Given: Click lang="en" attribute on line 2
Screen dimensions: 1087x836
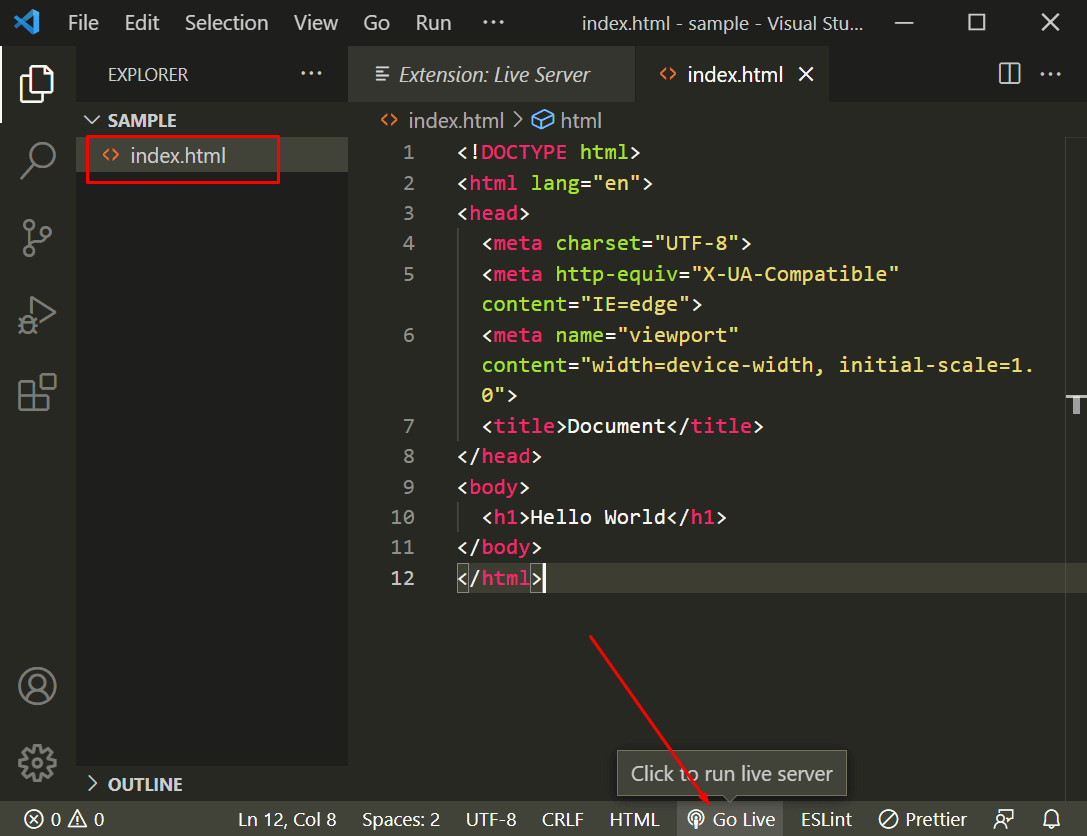Looking at the screenshot, I should pos(585,183).
